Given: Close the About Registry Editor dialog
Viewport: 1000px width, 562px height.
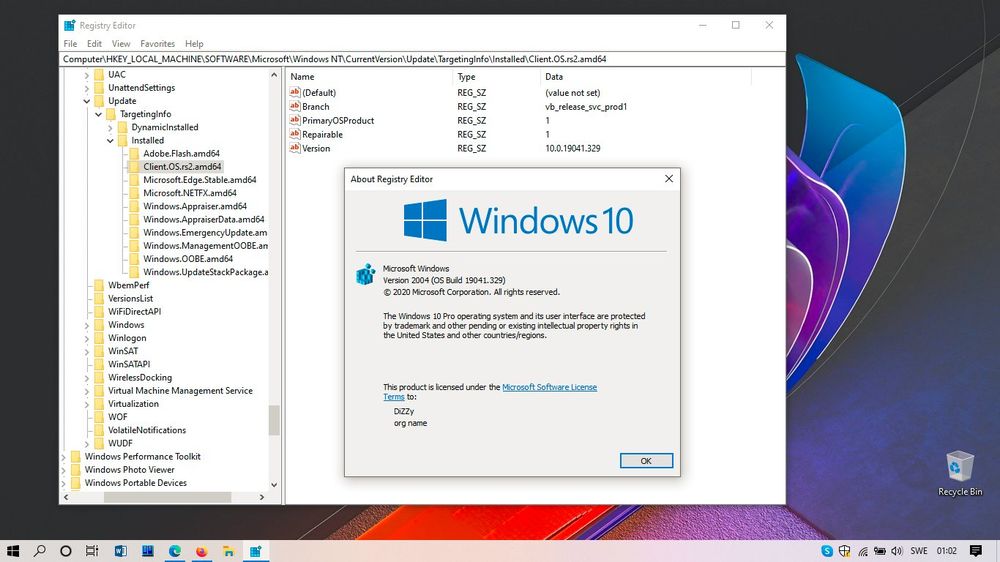Looking at the screenshot, I should (x=668, y=179).
